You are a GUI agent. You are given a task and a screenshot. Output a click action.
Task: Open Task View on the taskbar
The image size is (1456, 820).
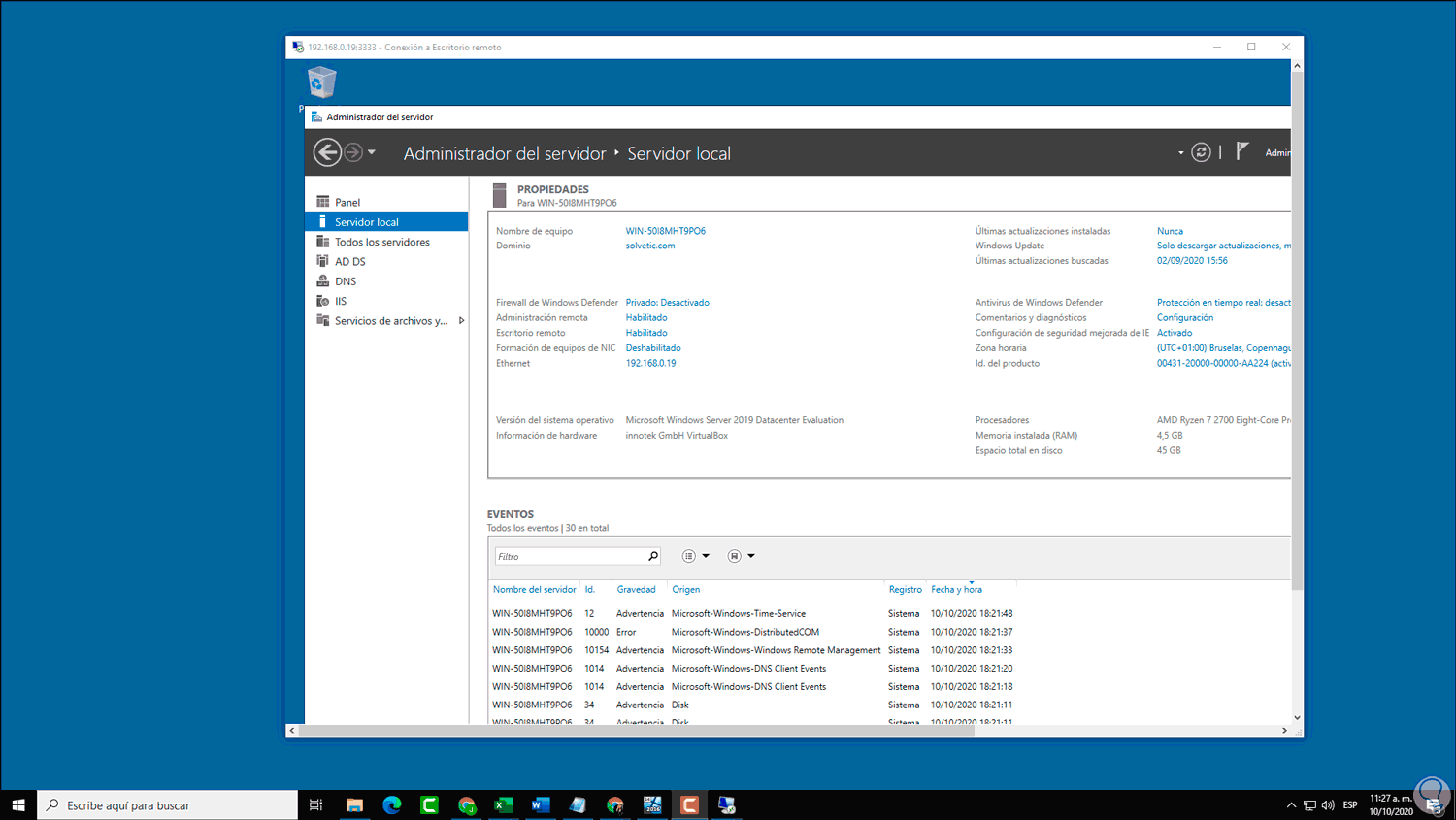tap(315, 805)
